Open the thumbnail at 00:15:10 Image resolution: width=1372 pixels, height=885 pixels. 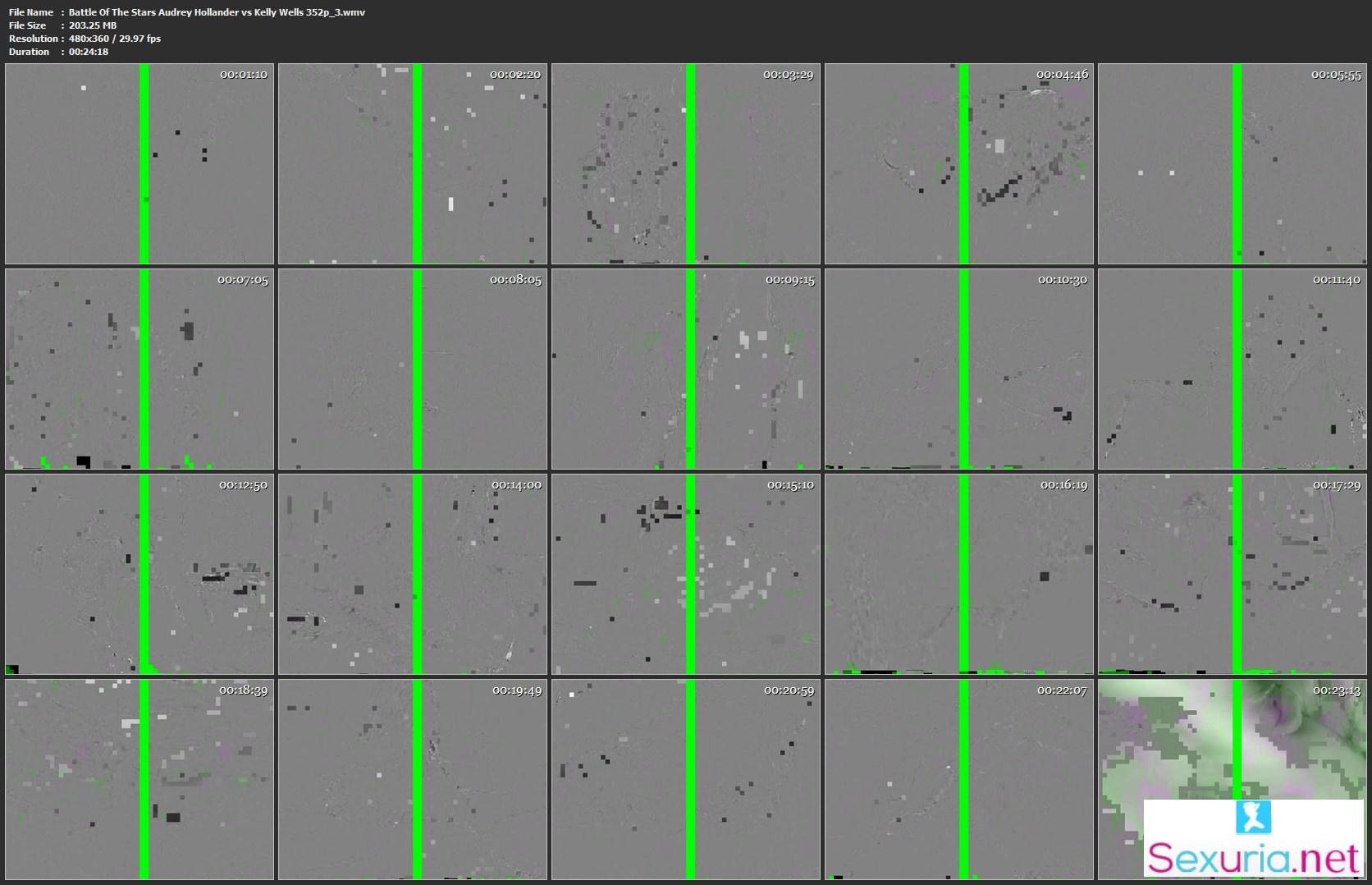[x=686, y=574]
